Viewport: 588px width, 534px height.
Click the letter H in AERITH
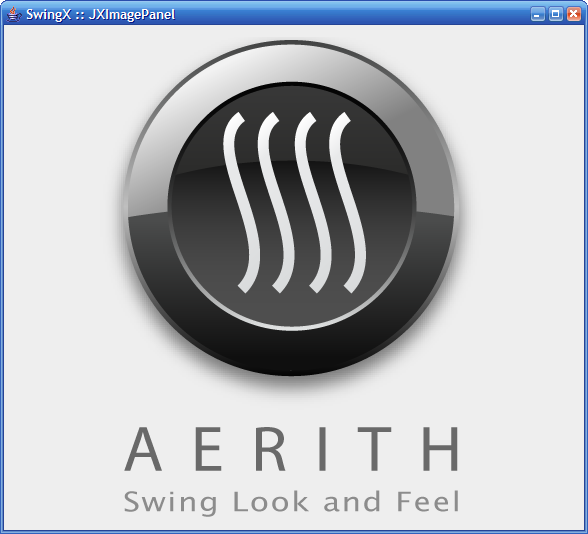tap(441, 448)
